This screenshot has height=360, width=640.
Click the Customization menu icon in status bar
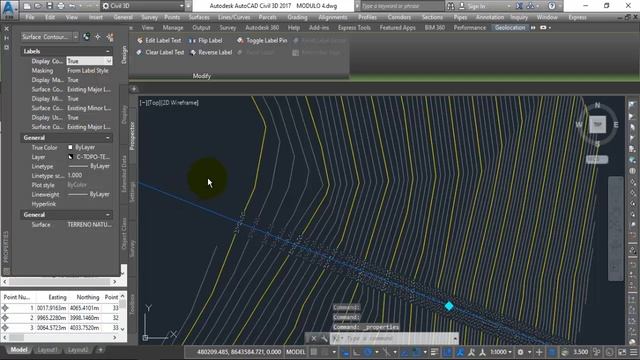tap(633, 352)
